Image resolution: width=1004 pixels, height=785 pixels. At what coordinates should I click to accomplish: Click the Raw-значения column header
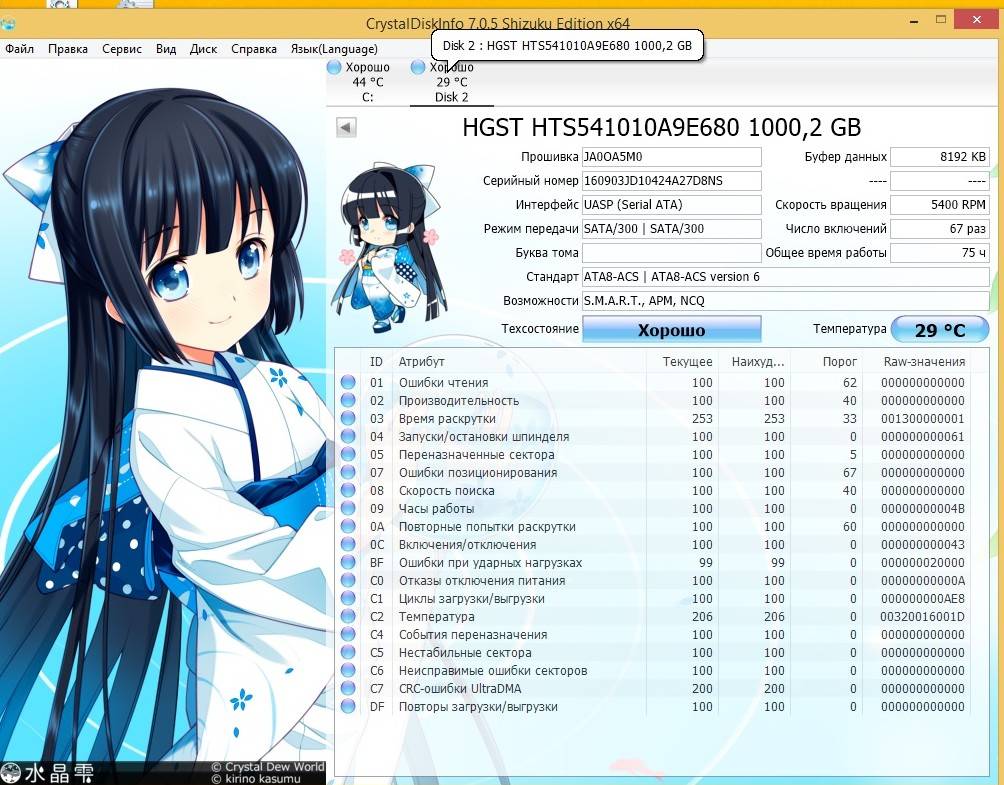click(x=924, y=362)
